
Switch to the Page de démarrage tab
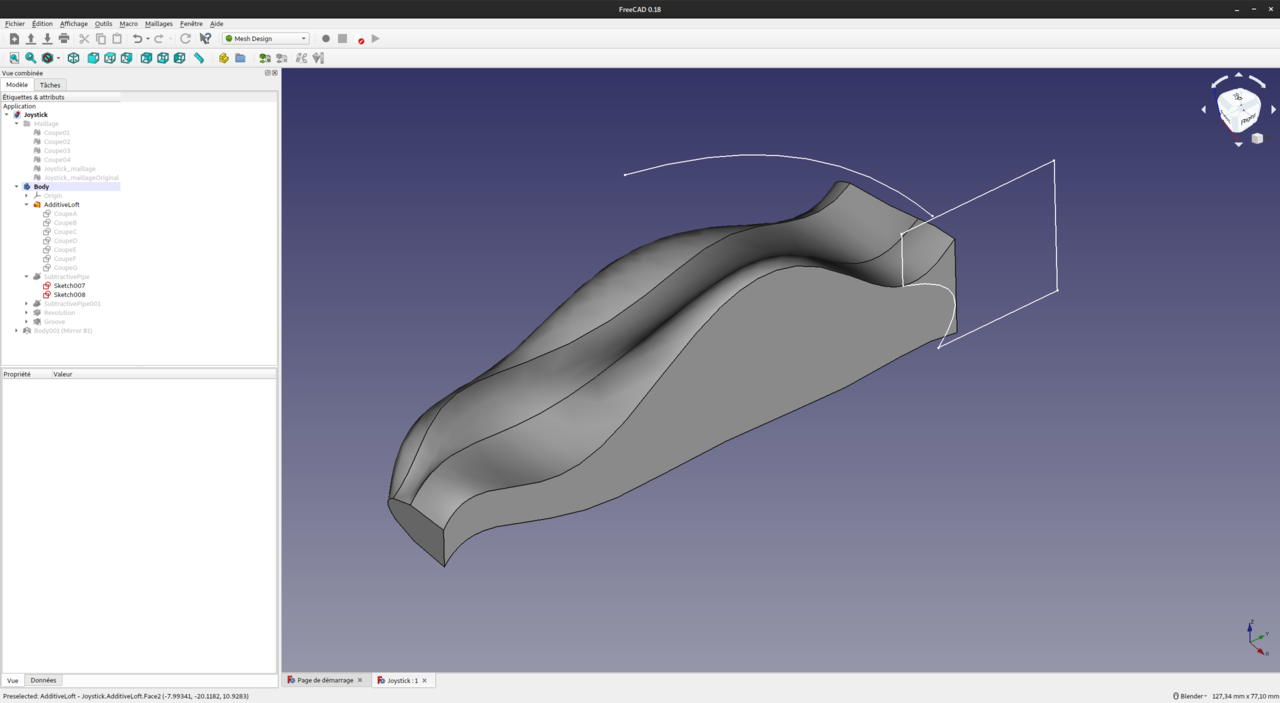325,680
